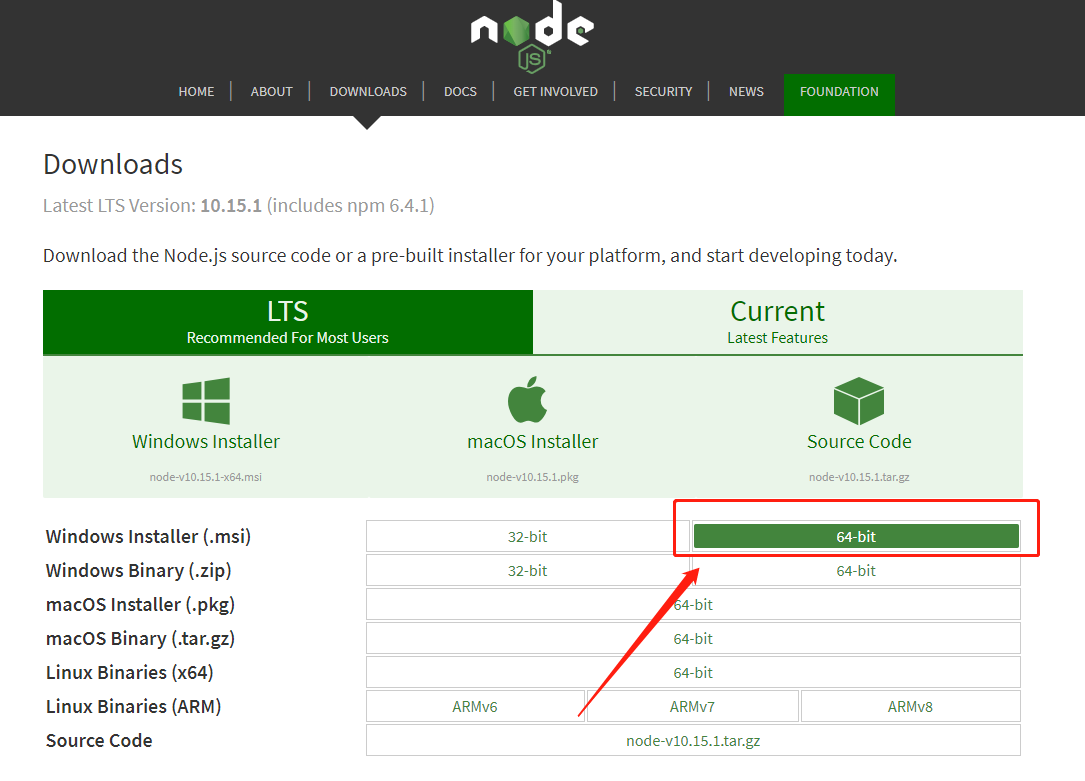This screenshot has width=1085, height=781.
Task: Download macOS Installer (.pkg) 64-bit
Action: pyautogui.click(x=693, y=604)
